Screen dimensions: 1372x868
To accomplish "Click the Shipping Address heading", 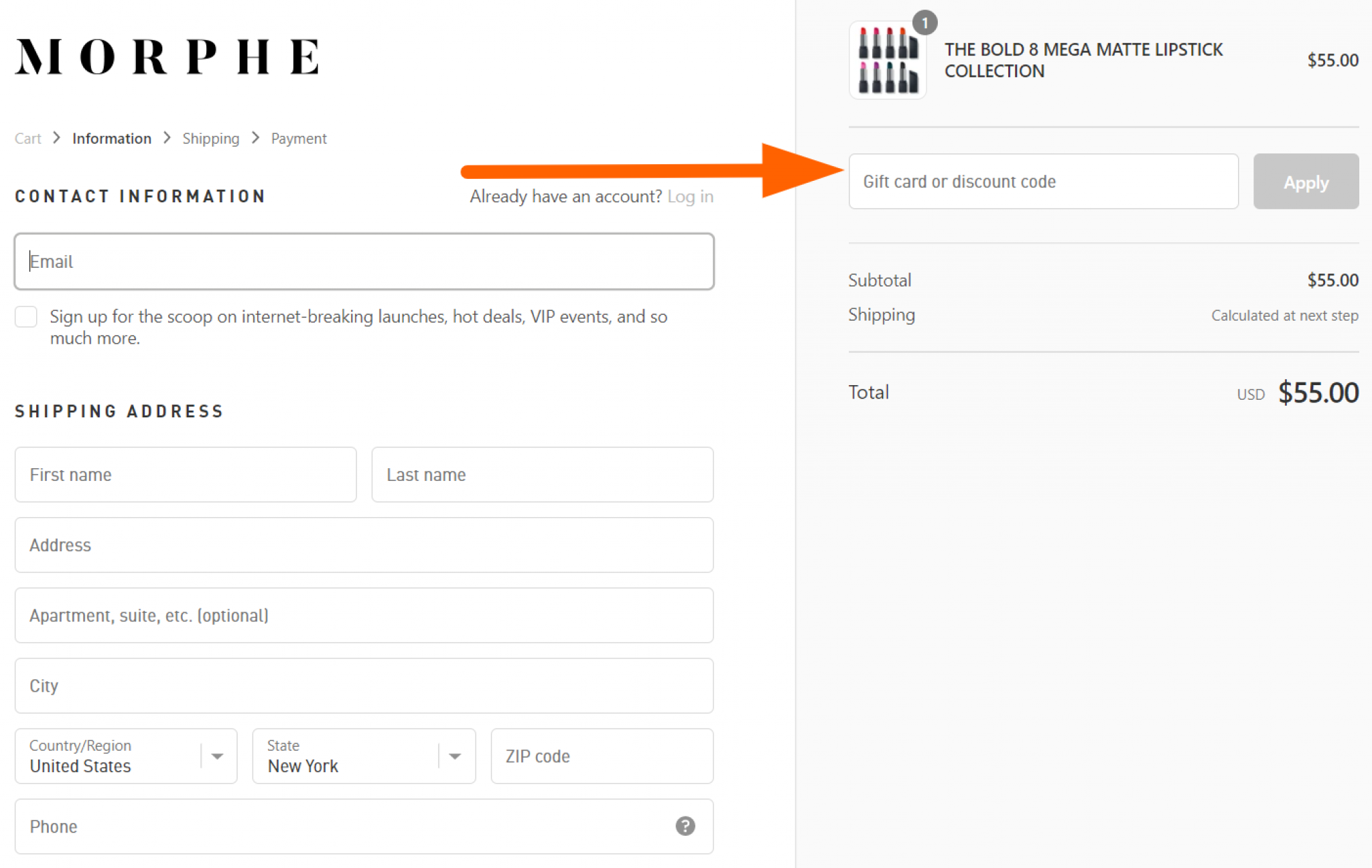I will [x=119, y=411].
